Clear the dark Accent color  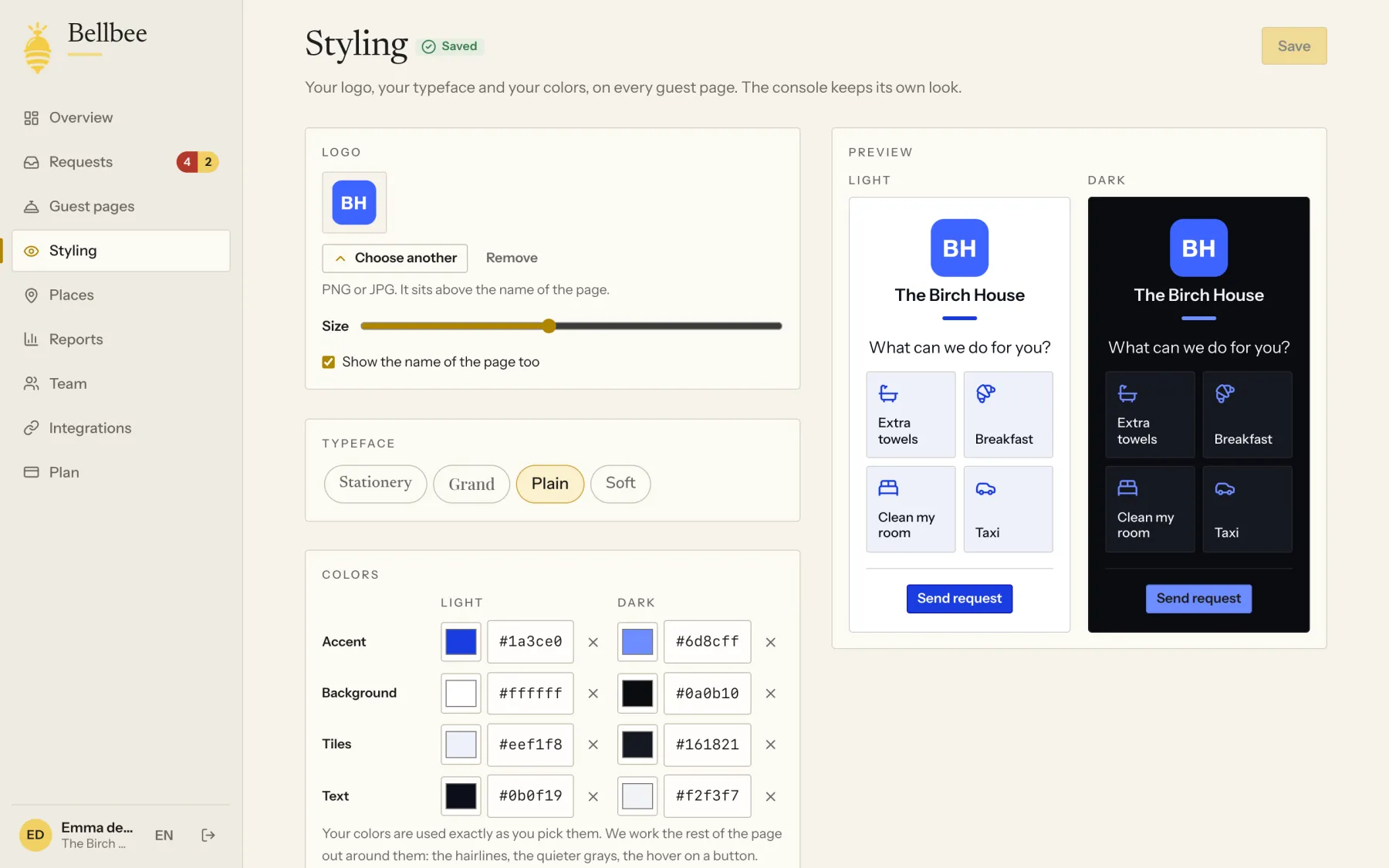770,642
